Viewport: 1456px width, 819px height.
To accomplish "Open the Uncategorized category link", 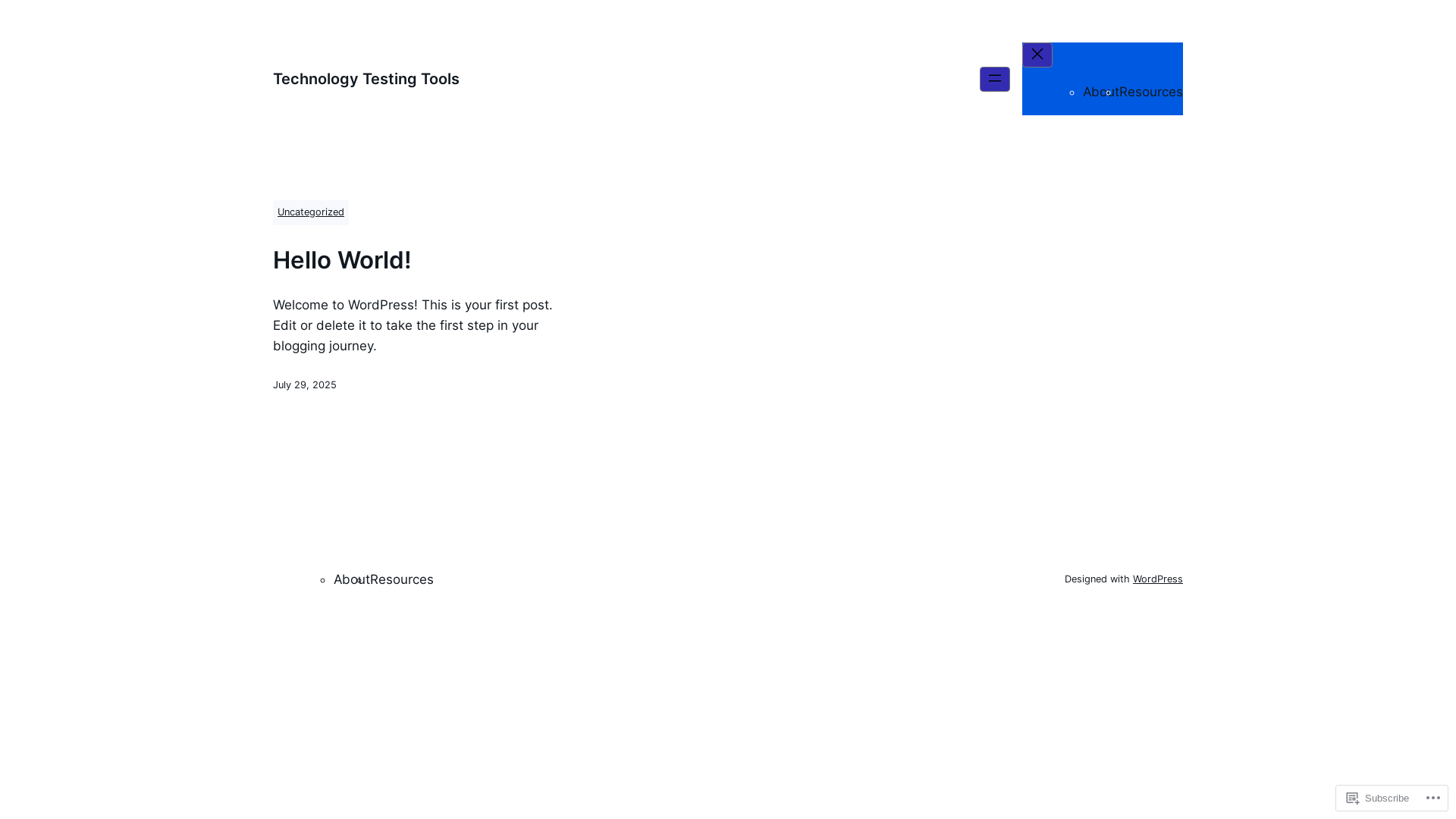I will tap(311, 212).
